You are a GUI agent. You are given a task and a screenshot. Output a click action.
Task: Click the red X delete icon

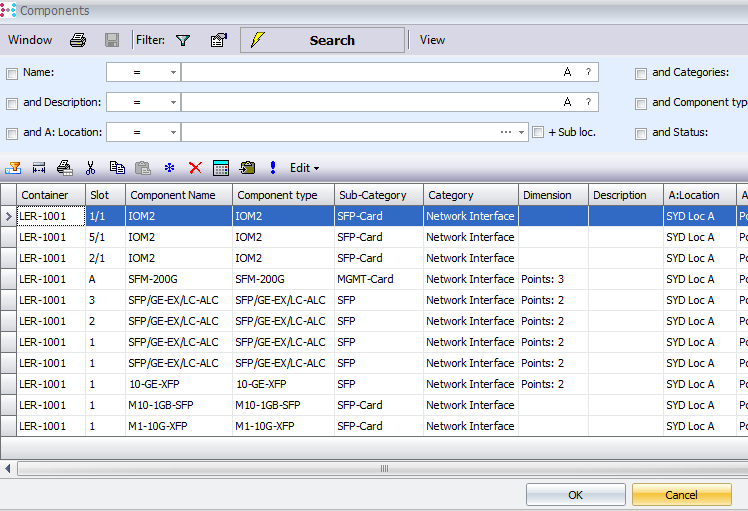(x=195, y=168)
